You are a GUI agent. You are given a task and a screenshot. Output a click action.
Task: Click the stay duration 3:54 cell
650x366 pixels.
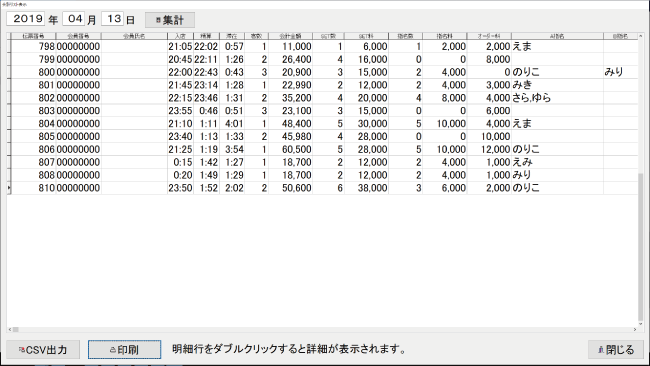[x=232, y=149]
